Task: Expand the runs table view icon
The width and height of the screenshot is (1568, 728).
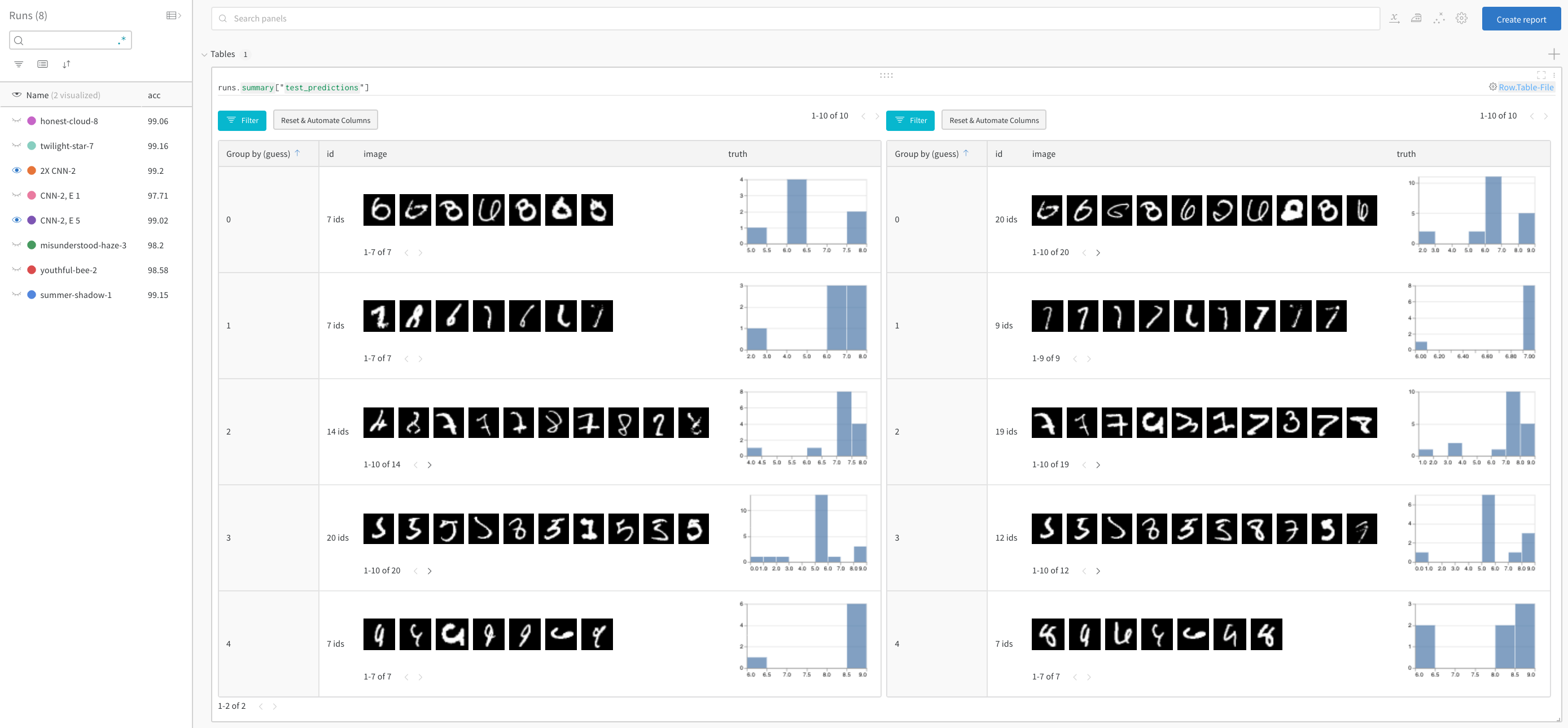Action: tap(173, 15)
